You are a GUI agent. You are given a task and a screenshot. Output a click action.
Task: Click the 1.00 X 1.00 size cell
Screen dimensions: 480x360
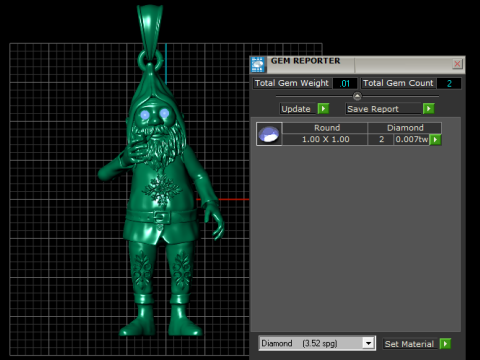coord(325,139)
